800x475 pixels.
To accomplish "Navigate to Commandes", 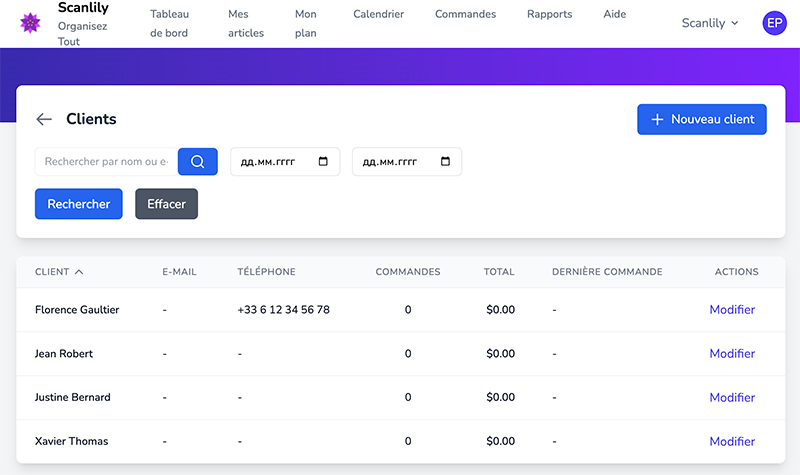I will click(x=465, y=14).
